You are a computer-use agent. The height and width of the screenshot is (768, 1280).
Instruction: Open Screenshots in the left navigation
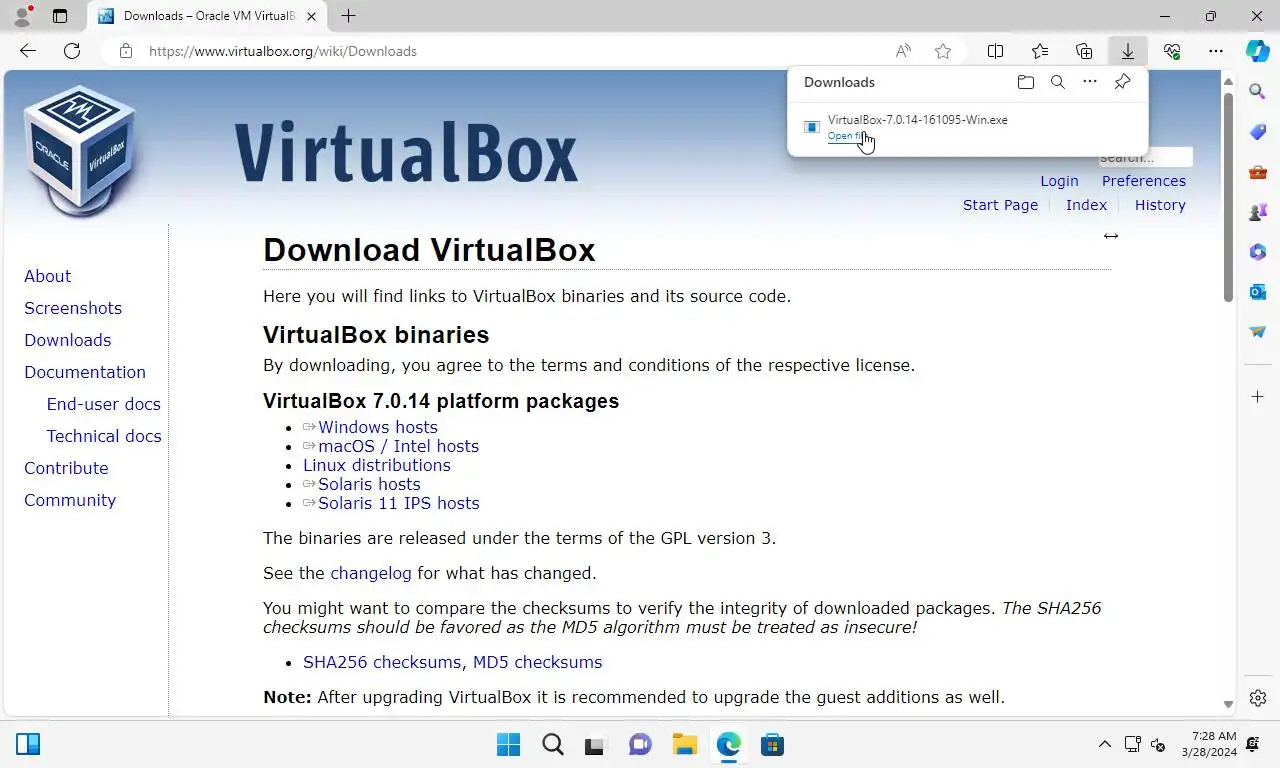(73, 308)
